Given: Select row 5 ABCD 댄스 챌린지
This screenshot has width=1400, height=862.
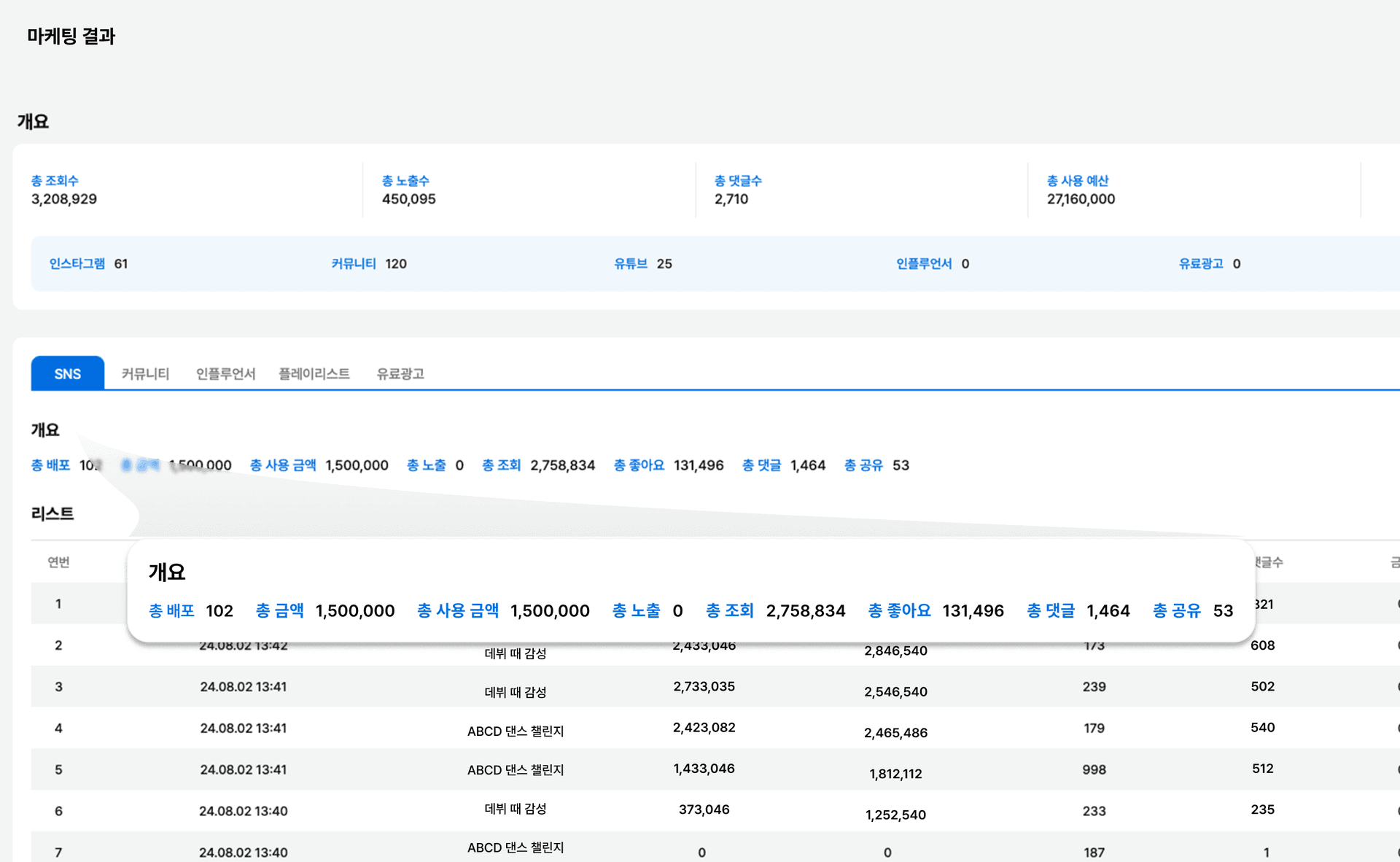Looking at the screenshot, I should pyautogui.click(x=516, y=769).
